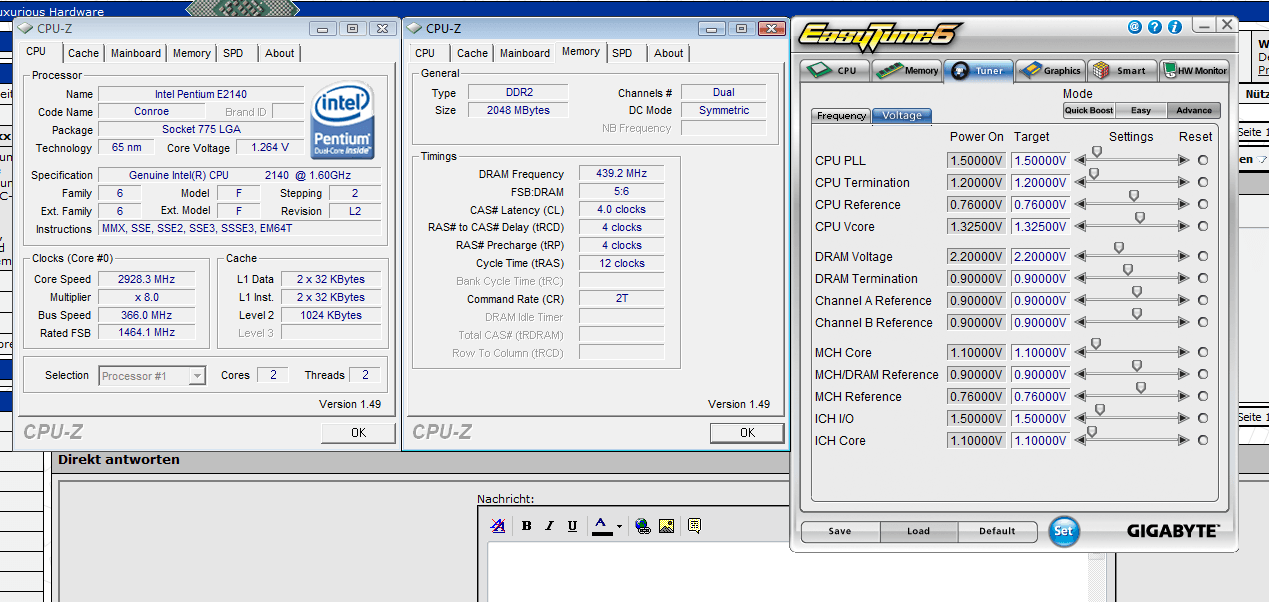
Task: Click the ICH Core slider handle
Action: pyautogui.click(x=1092, y=432)
